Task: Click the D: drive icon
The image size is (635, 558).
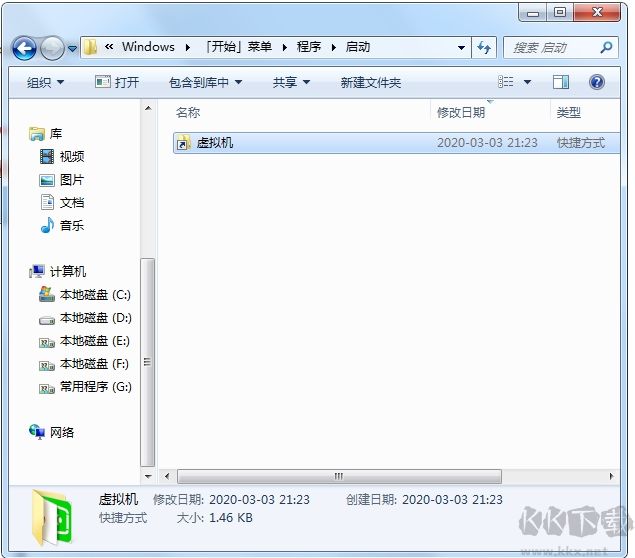Action: pos(47,321)
